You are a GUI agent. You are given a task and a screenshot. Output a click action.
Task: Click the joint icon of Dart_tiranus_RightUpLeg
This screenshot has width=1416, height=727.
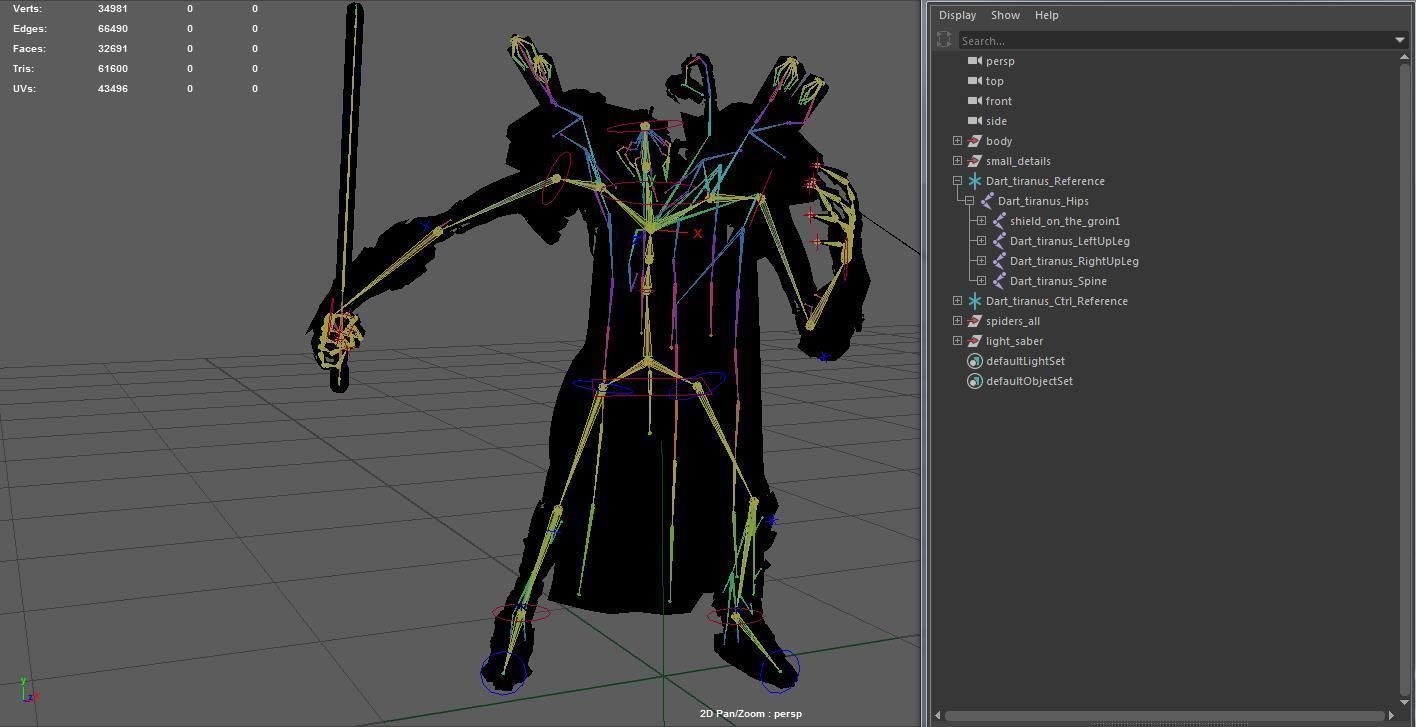(999, 261)
